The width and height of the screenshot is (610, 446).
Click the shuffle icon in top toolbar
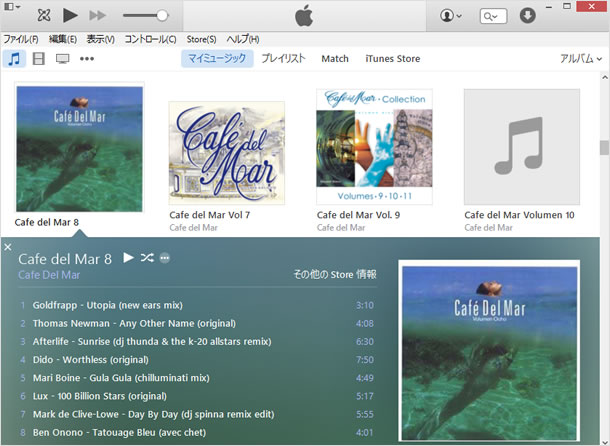44,16
